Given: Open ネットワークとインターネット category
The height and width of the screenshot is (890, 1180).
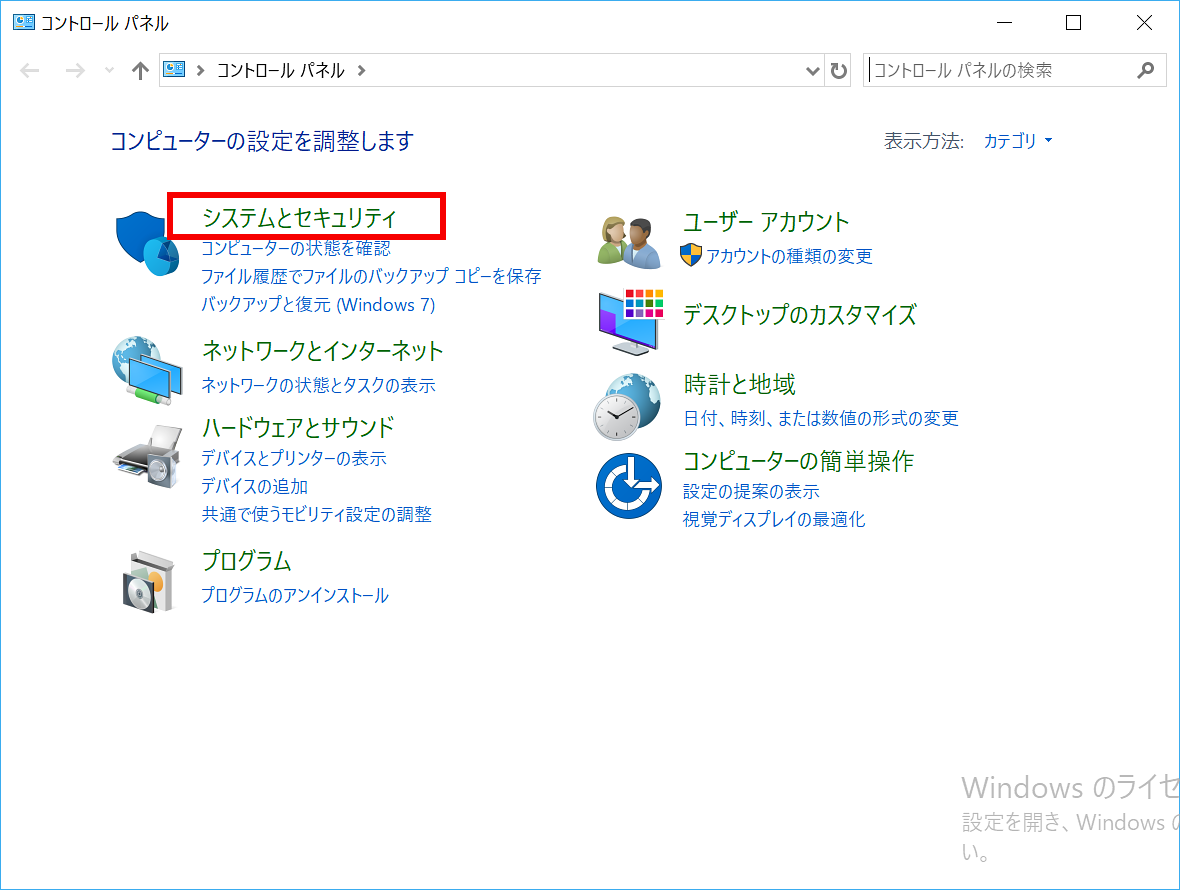Looking at the screenshot, I should click(x=323, y=351).
